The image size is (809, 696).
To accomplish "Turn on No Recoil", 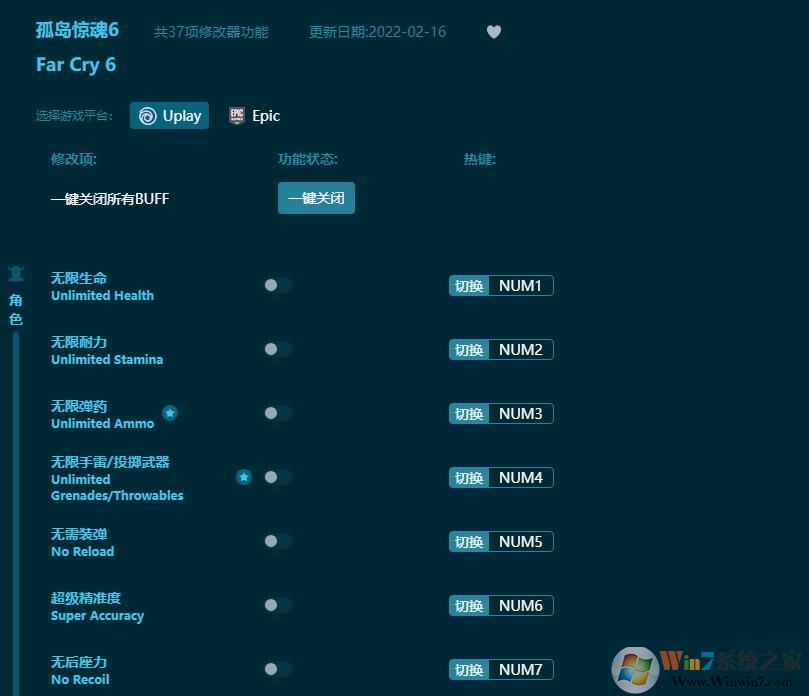I will (x=270, y=669).
